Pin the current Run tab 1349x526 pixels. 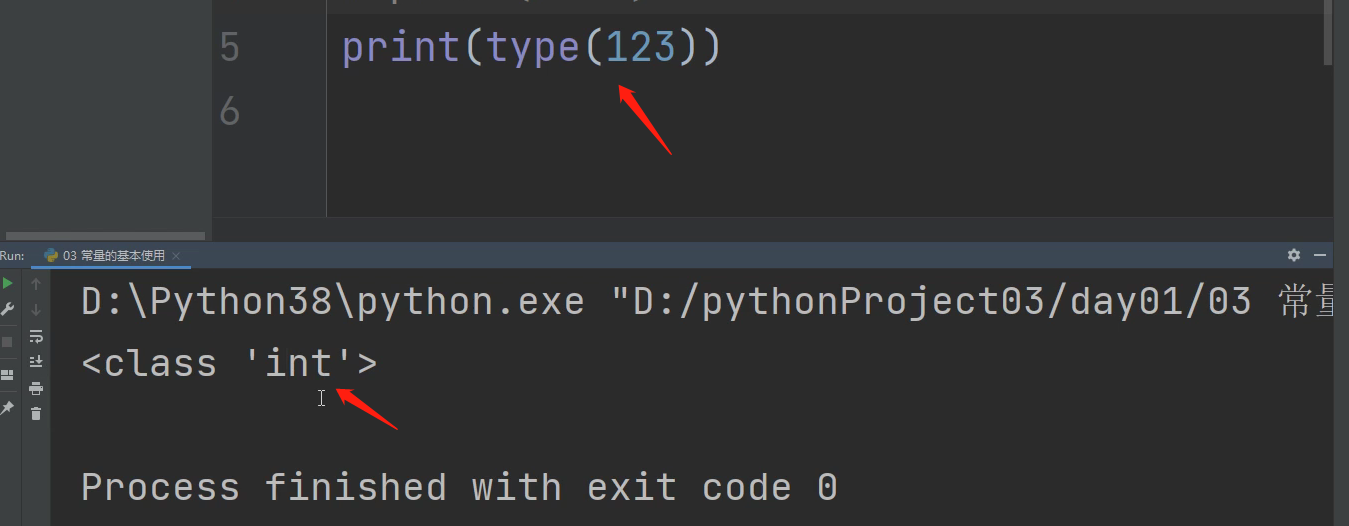coord(8,408)
